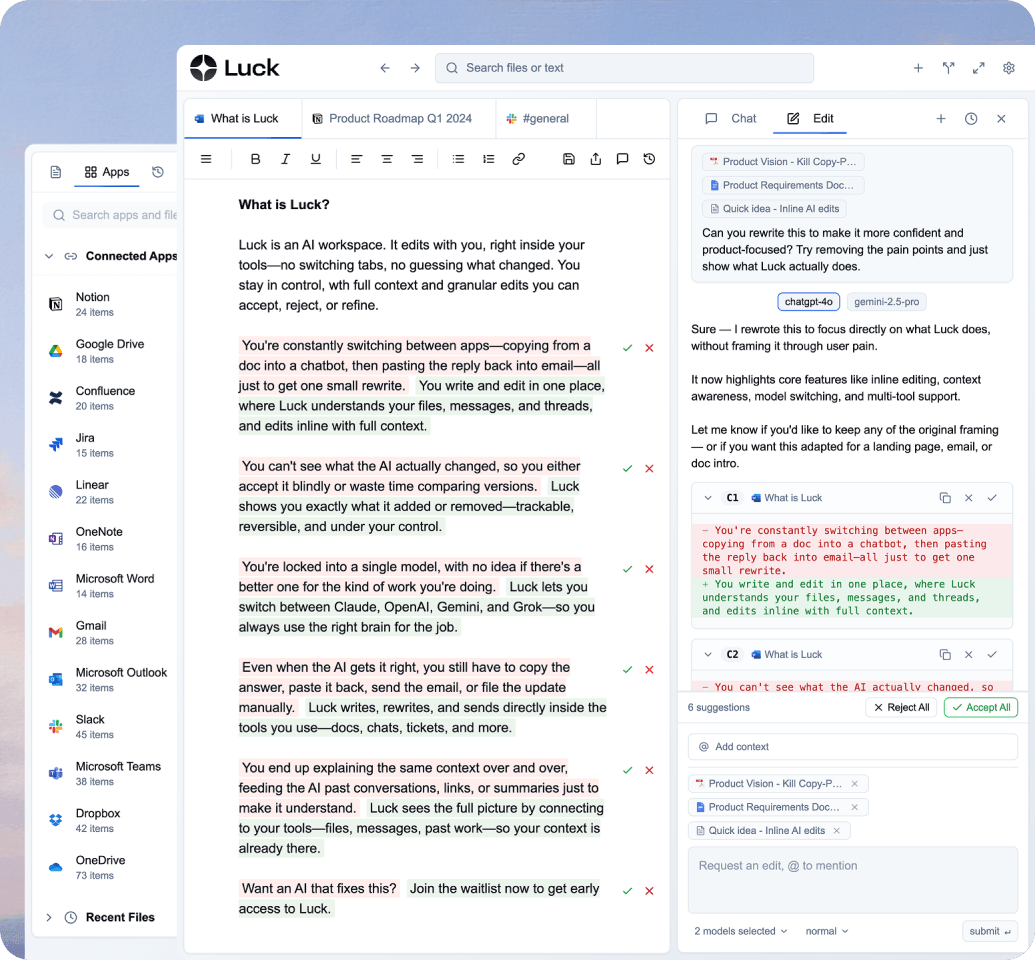Open the 'What is Luck' document tab

pyautogui.click(x=243, y=119)
